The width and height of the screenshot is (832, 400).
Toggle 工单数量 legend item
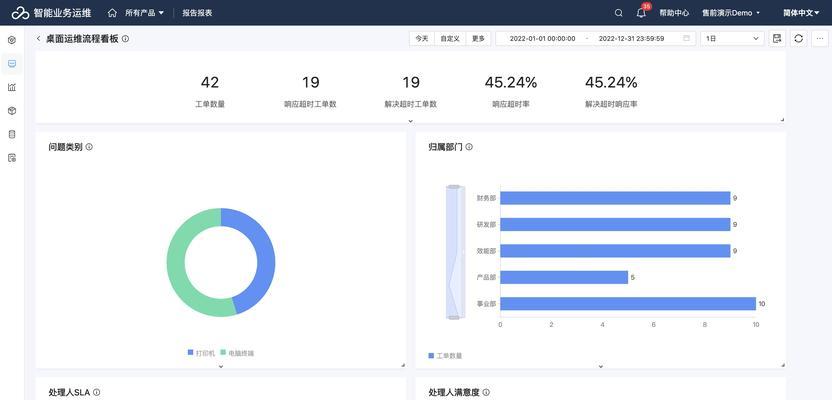click(x=445, y=356)
